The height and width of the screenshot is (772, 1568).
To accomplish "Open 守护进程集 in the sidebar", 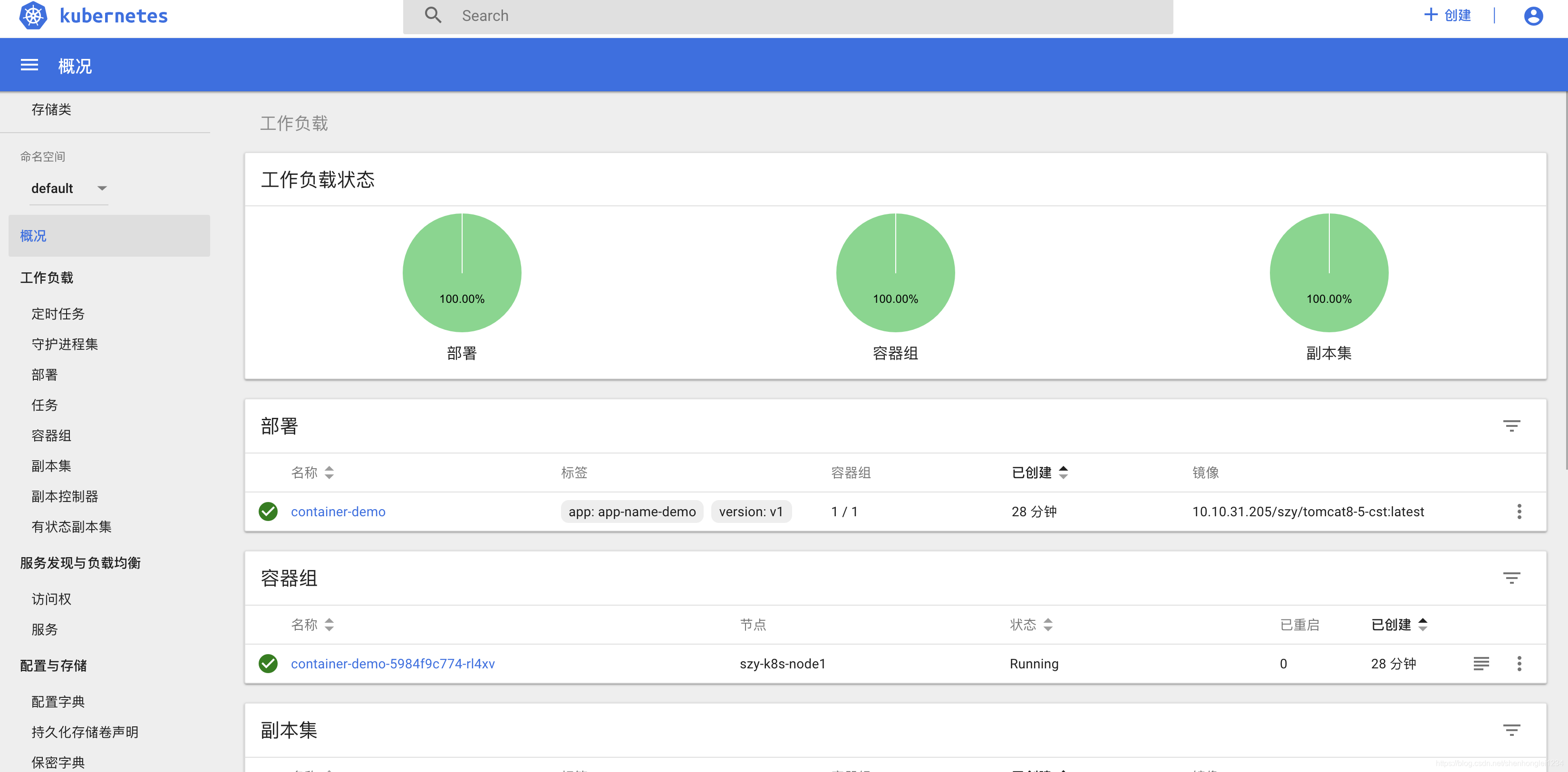I will coord(65,345).
